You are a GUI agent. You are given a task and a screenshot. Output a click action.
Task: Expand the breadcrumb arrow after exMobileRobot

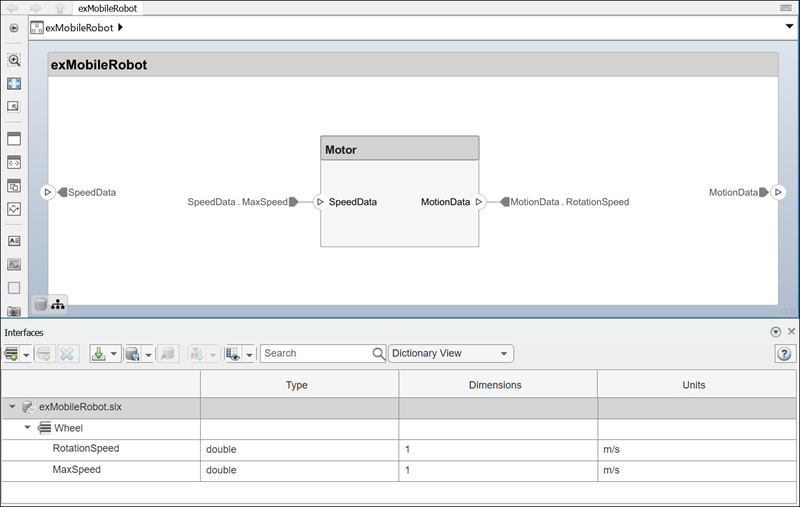point(120,28)
